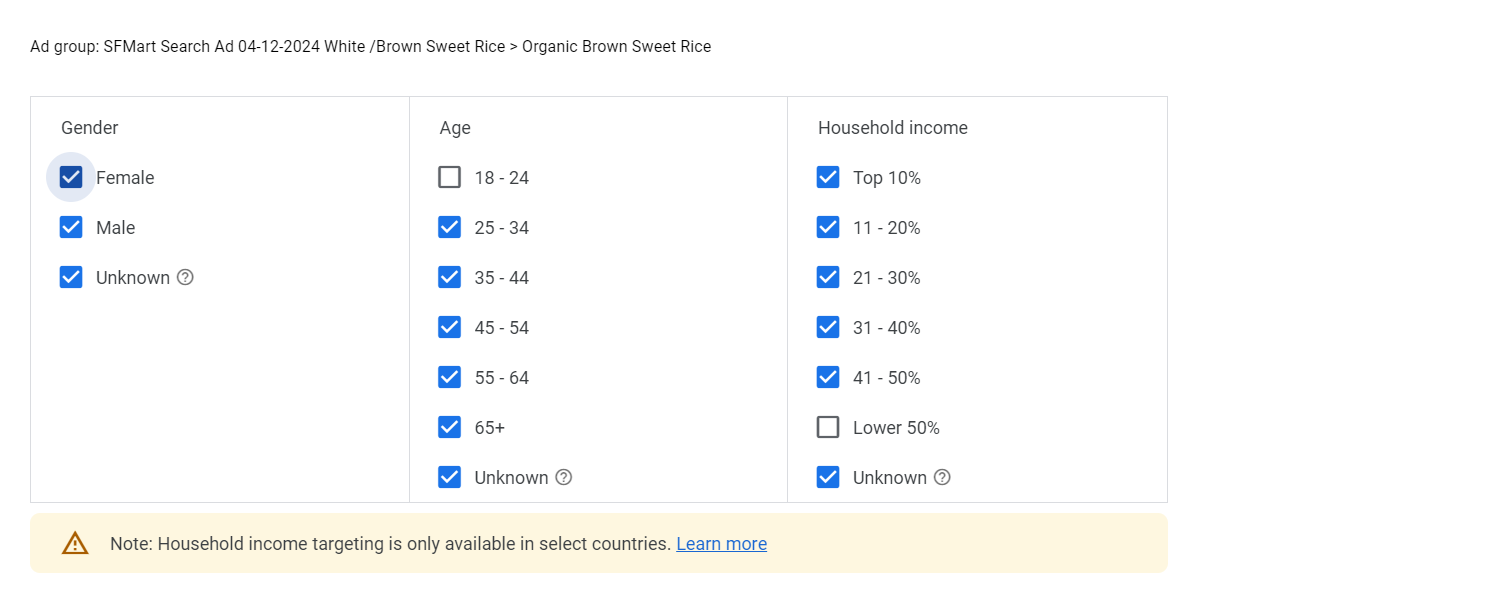The width and height of the screenshot is (1507, 601).
Task: Uncheck the Female gender checkbox
Action: (x=71, y=178)
